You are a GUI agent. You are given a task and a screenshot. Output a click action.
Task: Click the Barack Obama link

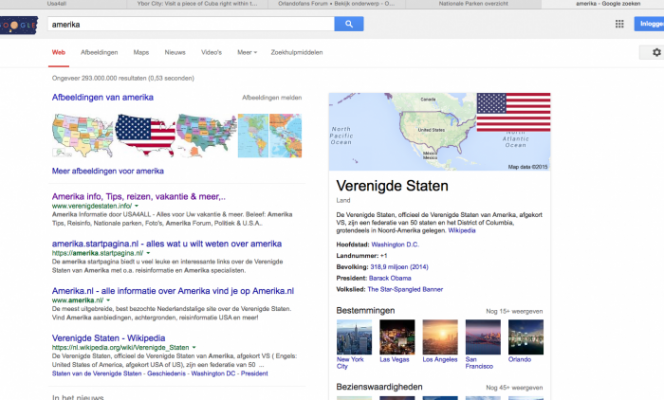(x=390, y=279)
